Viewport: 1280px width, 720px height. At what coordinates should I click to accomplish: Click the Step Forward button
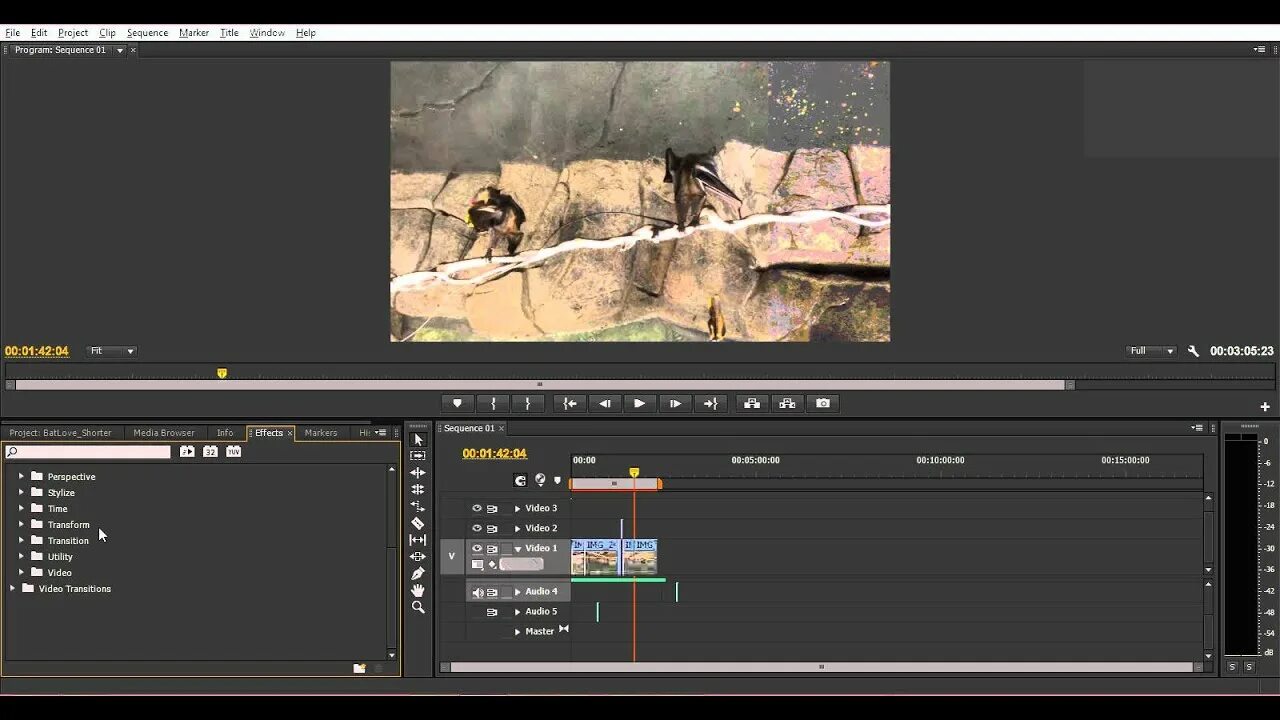click(675, 403)
